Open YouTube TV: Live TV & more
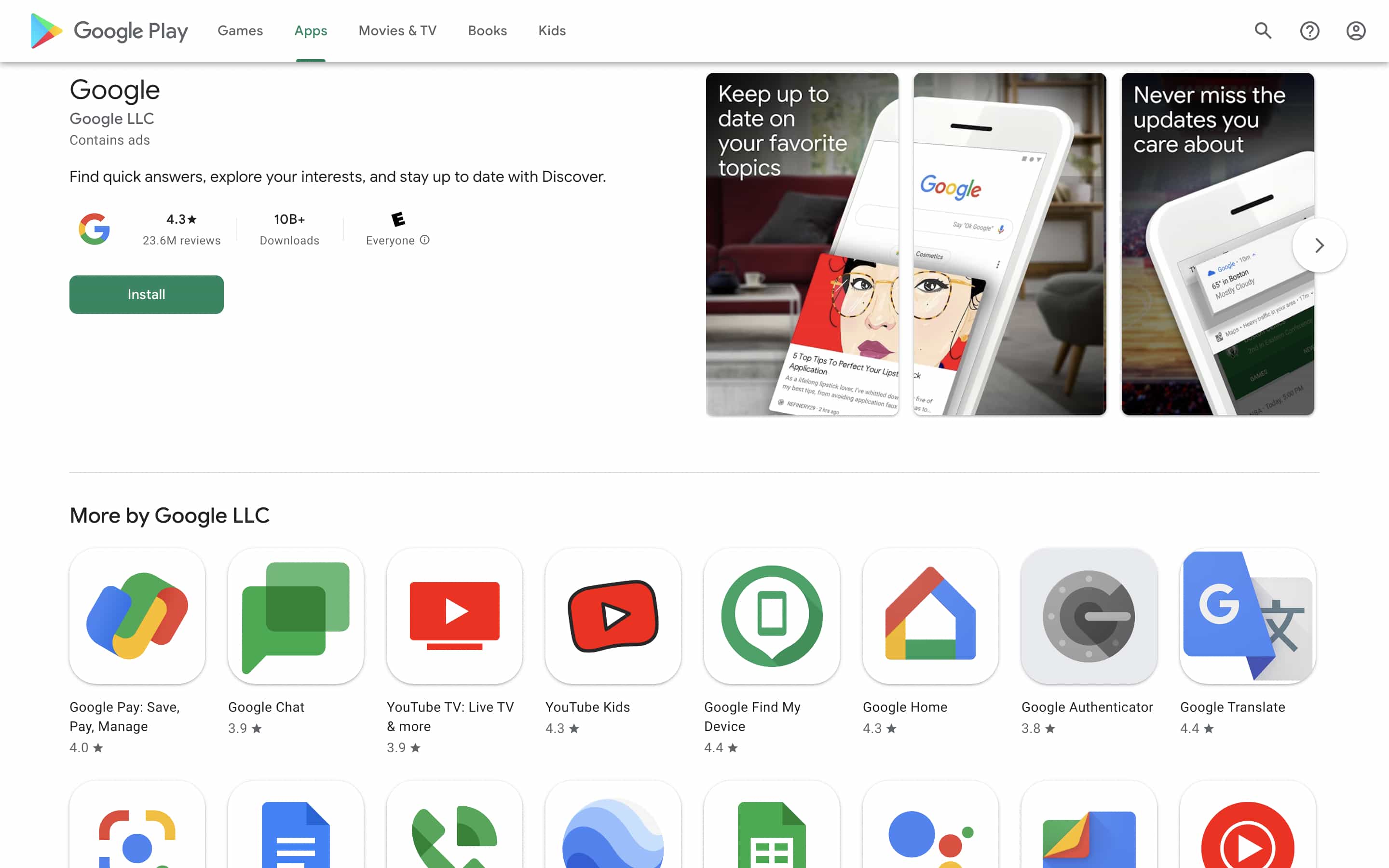Screen dimensions: 1389x868 (454, 615)
